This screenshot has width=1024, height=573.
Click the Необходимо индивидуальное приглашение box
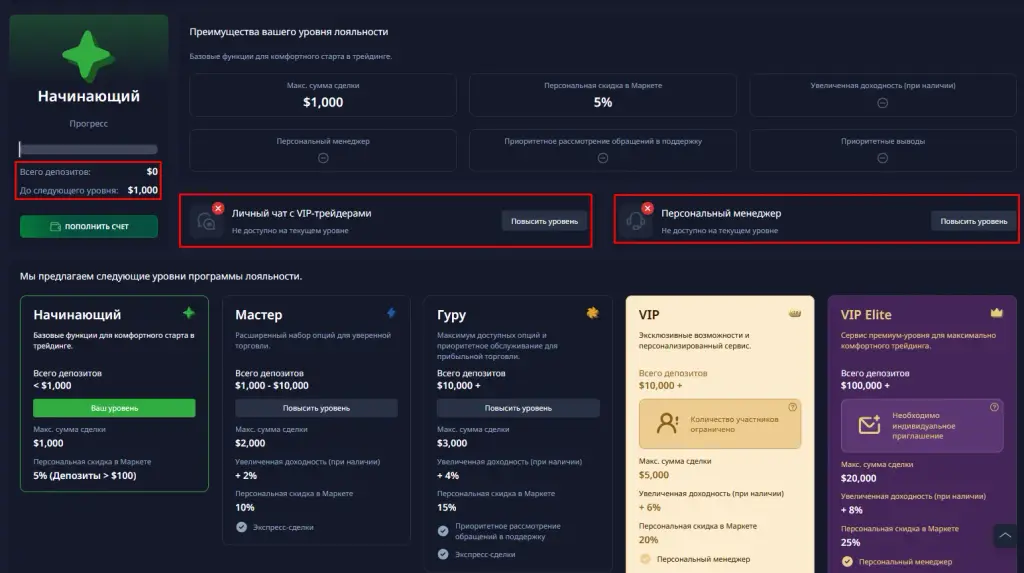(921, 425)
